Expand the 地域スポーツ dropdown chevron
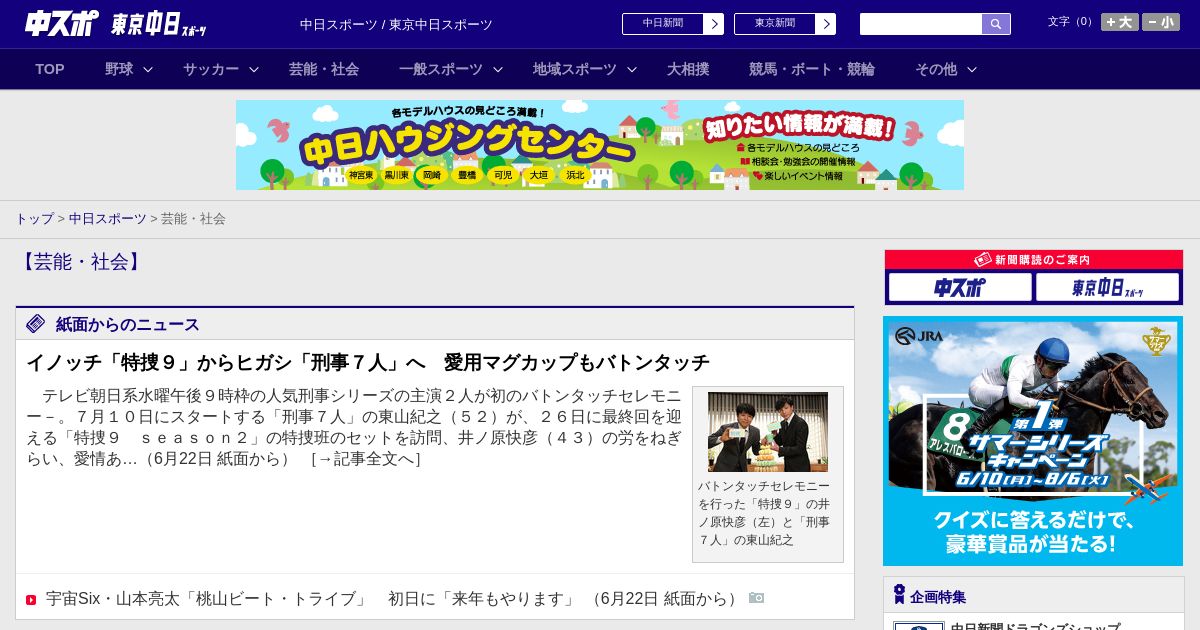 point(632,70)
